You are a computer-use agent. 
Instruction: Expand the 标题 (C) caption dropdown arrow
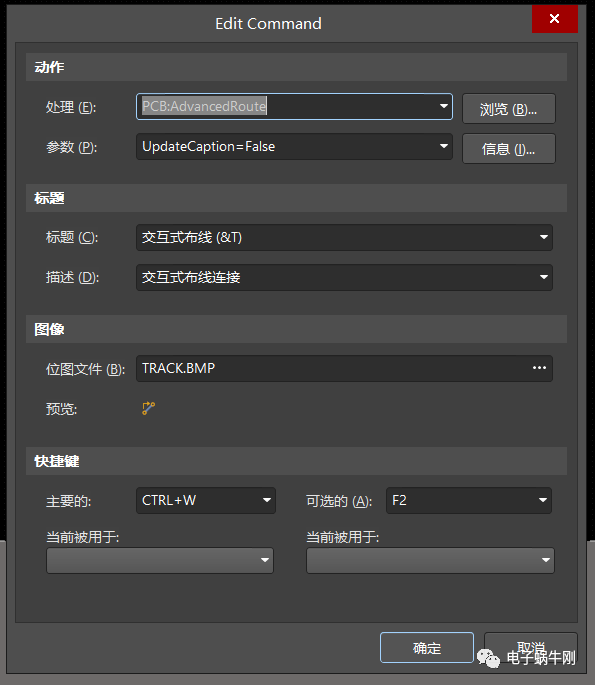tap(543, 237)
